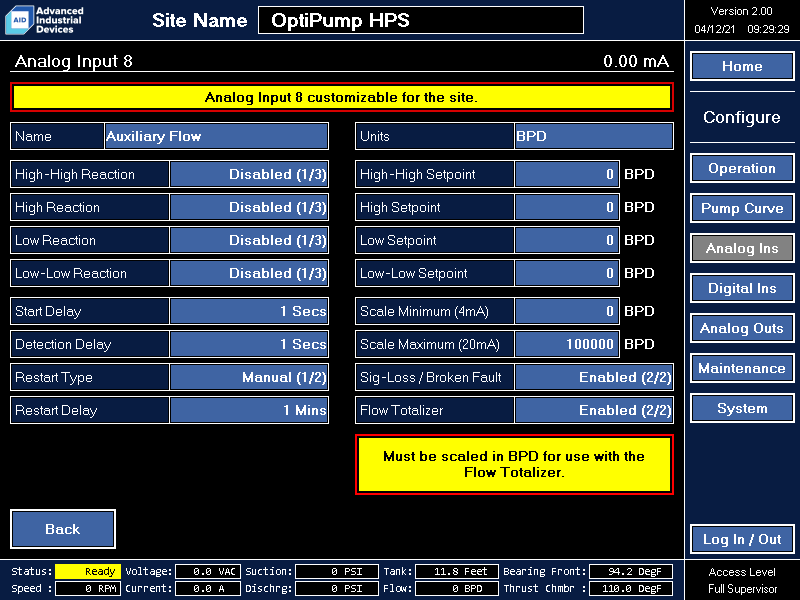800x600 pixels.
Task: Edit the Units field BPD
Action: point(594,136)
